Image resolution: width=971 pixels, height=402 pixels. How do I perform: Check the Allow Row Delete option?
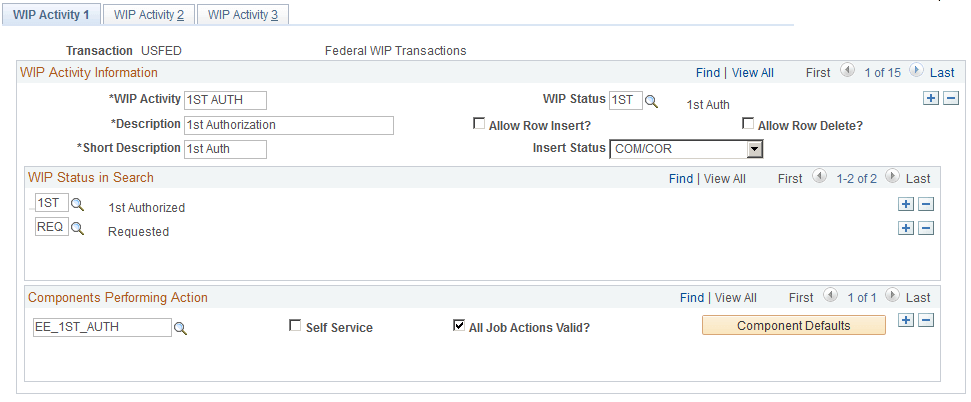(747, 124)
